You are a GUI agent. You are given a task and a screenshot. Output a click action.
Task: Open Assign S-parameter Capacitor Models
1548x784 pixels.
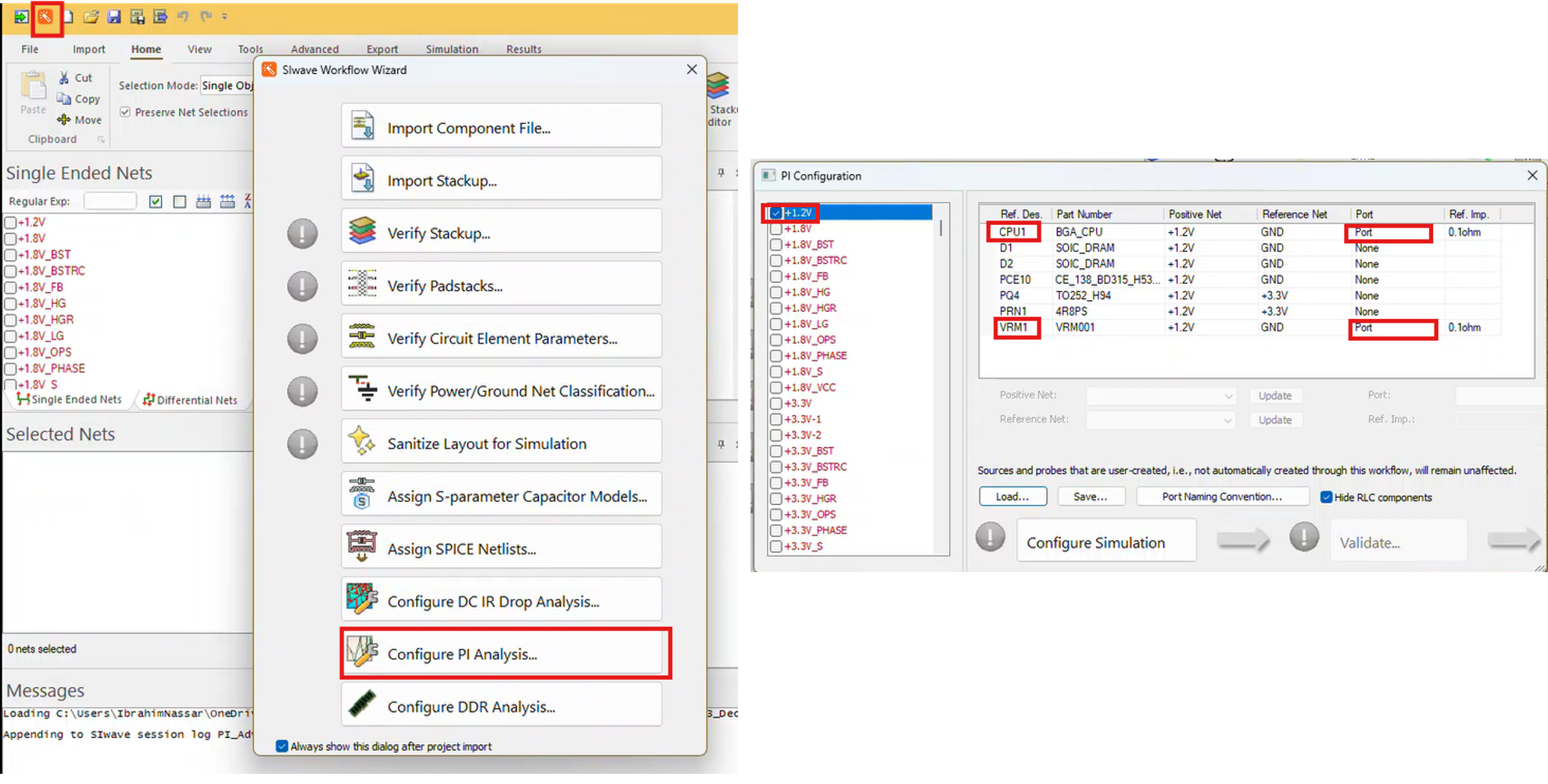pos(501,494)
